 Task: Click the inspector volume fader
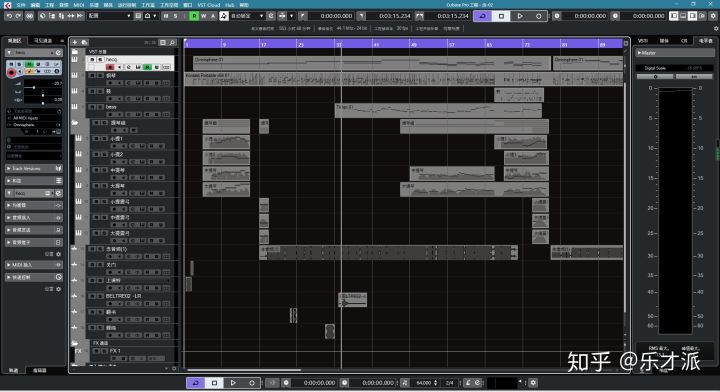(x=34, y=86)
